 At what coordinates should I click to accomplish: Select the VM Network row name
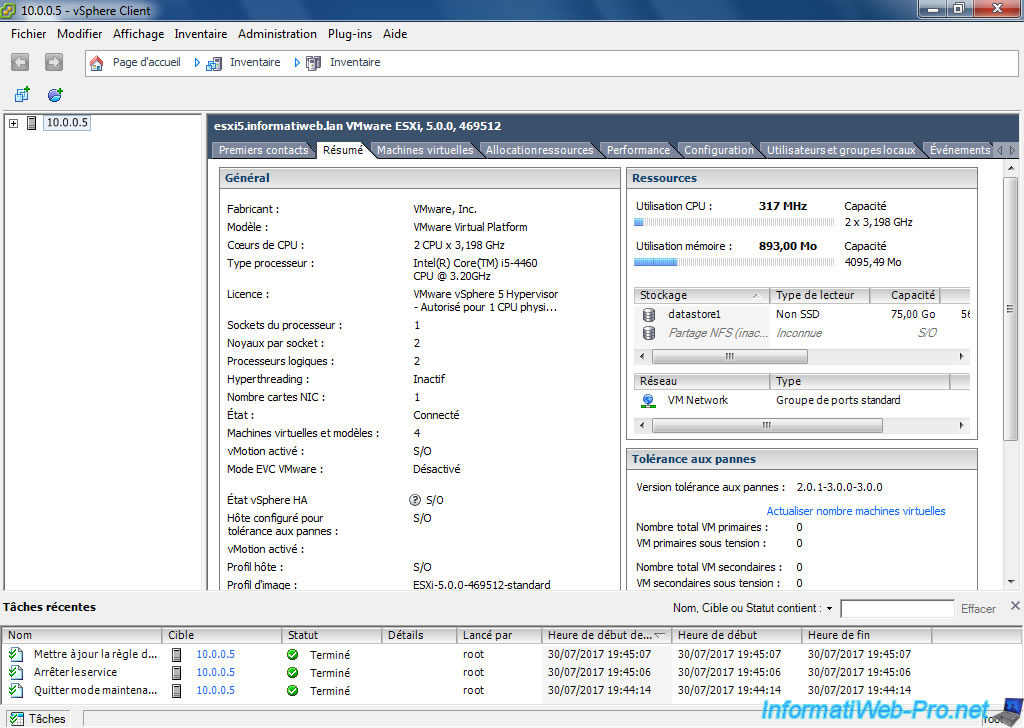point(697,400)
